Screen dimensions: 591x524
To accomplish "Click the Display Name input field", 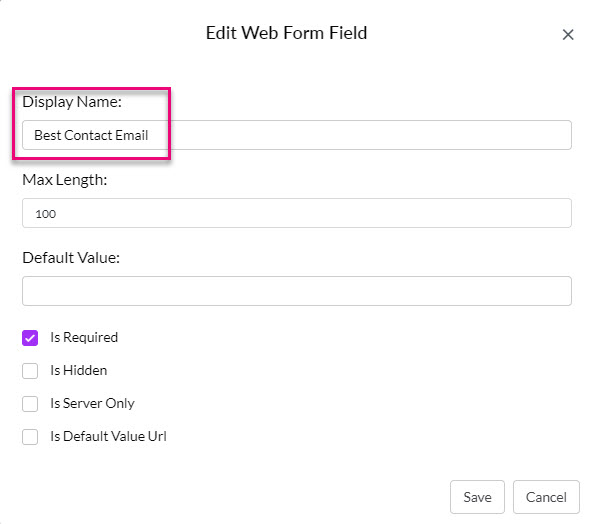I will pos(297,135).
